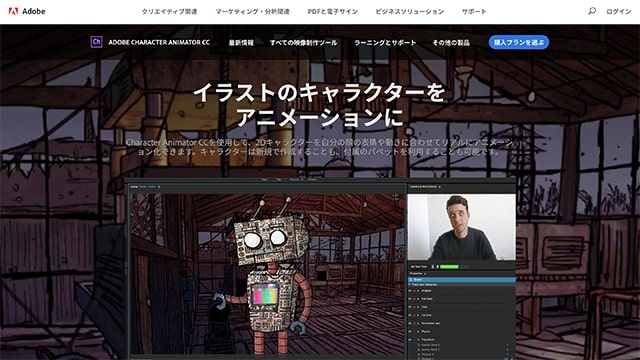Click the green microphone level meter
This screenshot has height=360, width=640.
(x=449, y=267)
